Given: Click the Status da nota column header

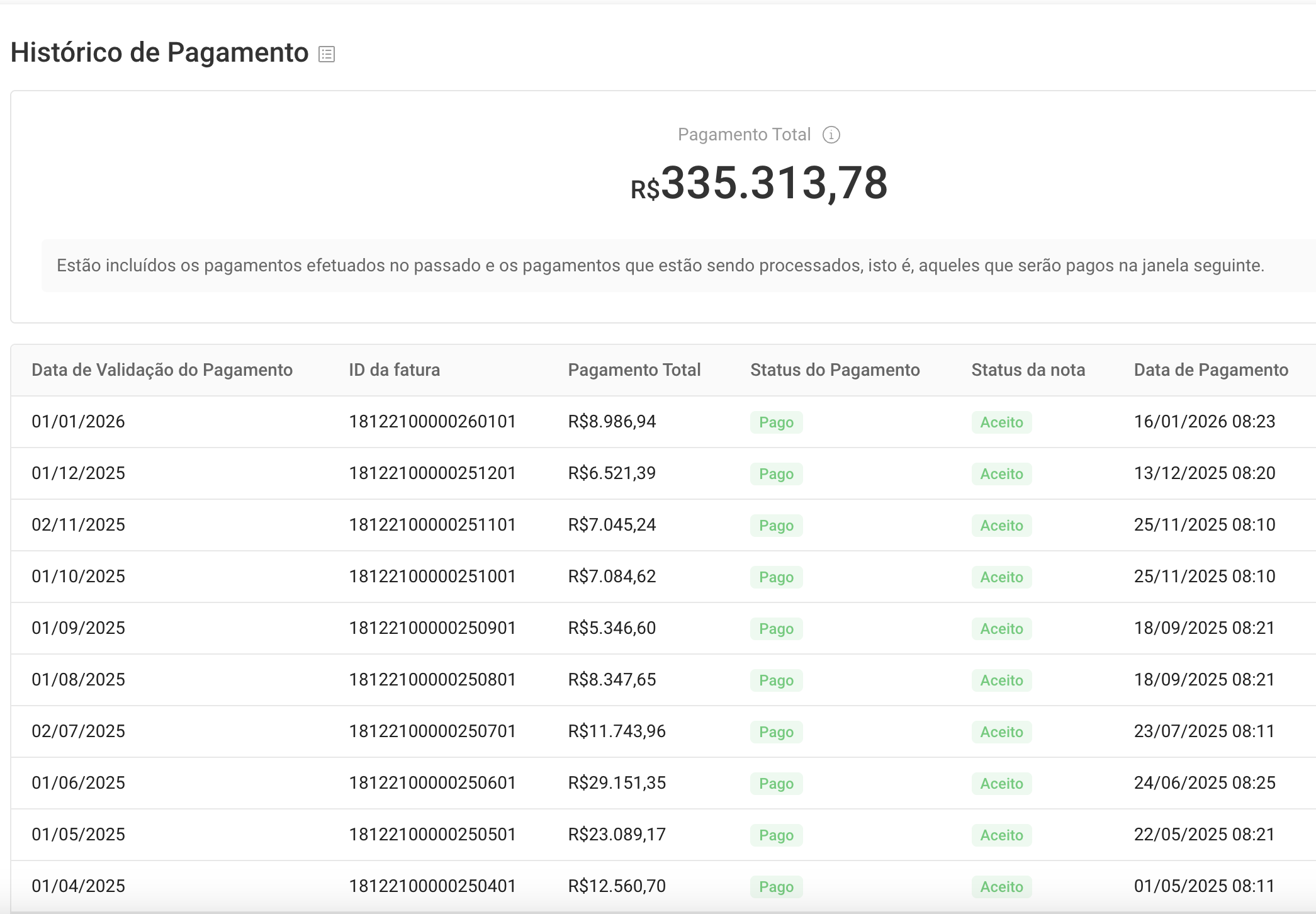Looking at the screenshot, I should (1028, 370).
